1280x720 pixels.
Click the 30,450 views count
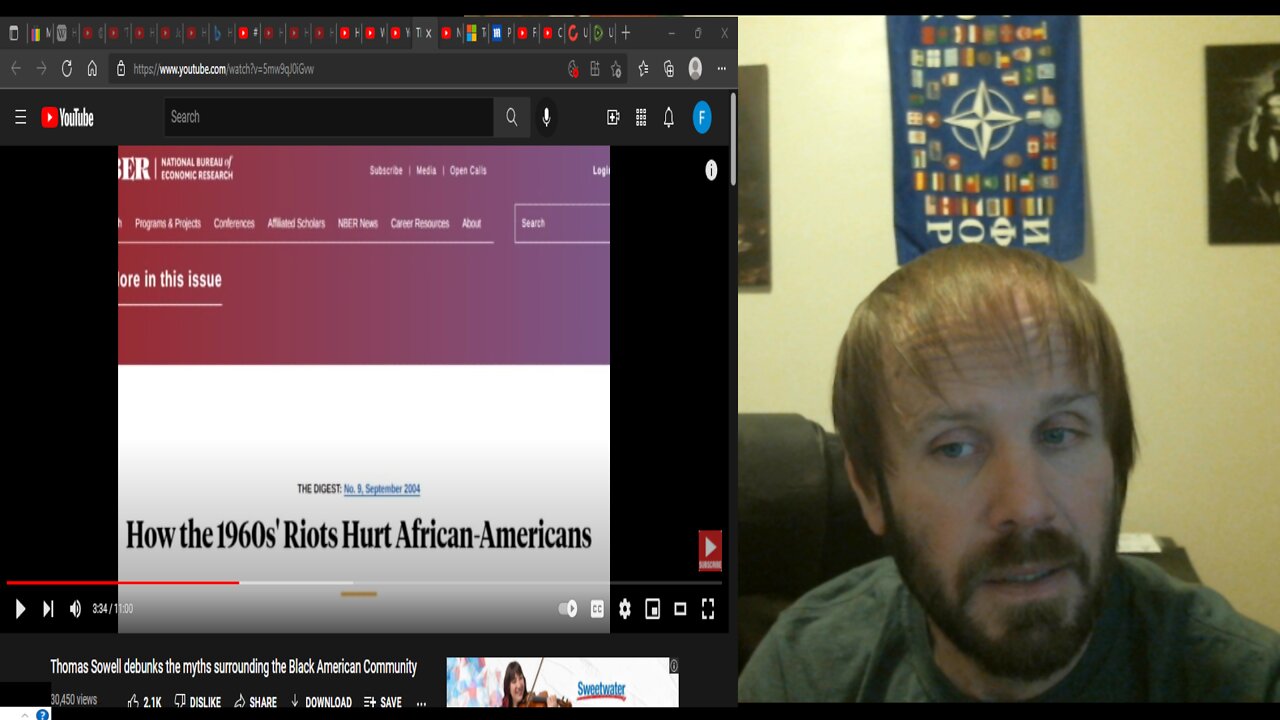point(74,700)
